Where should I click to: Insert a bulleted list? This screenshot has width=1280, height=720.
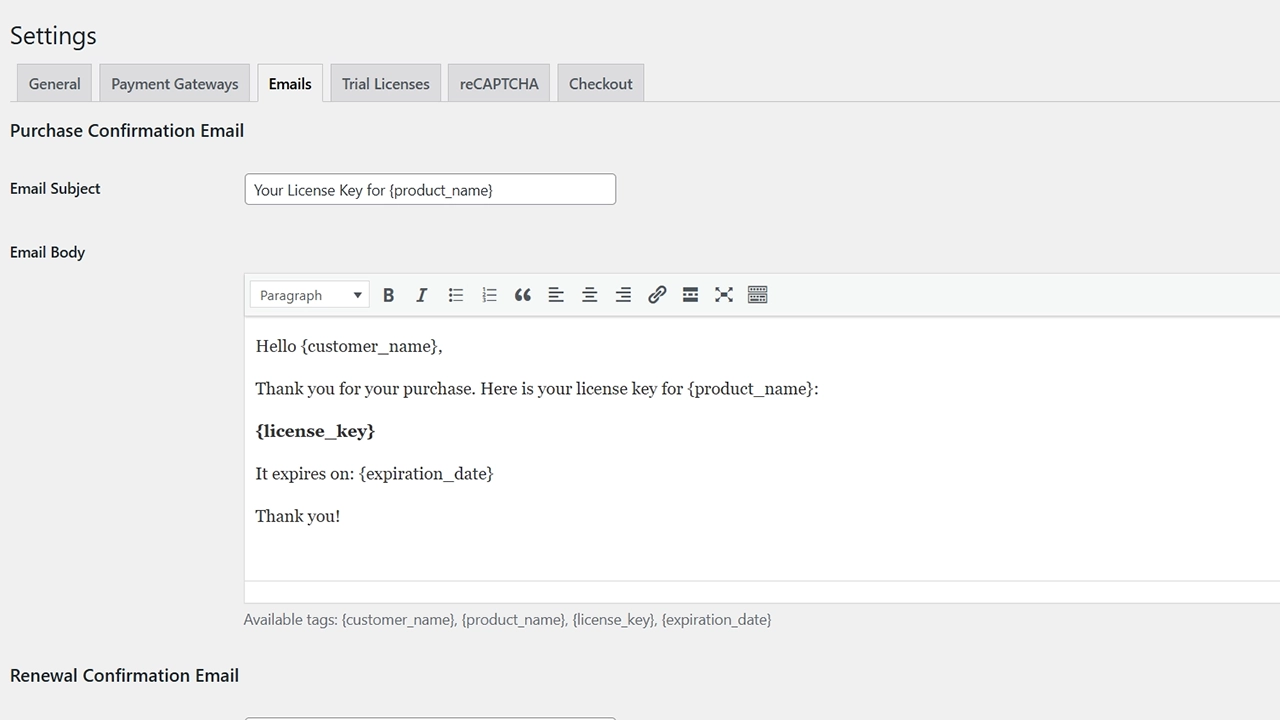[x=456, y=295]
